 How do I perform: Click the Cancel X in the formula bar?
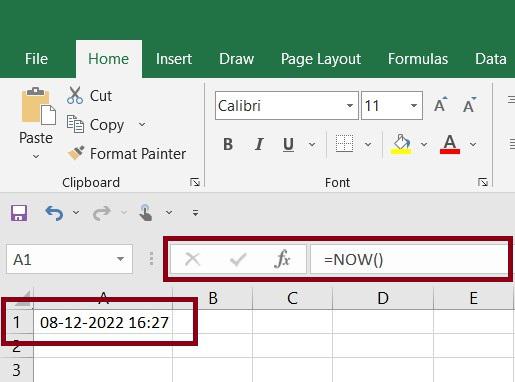pyautogui.click(x=192, y=259)
